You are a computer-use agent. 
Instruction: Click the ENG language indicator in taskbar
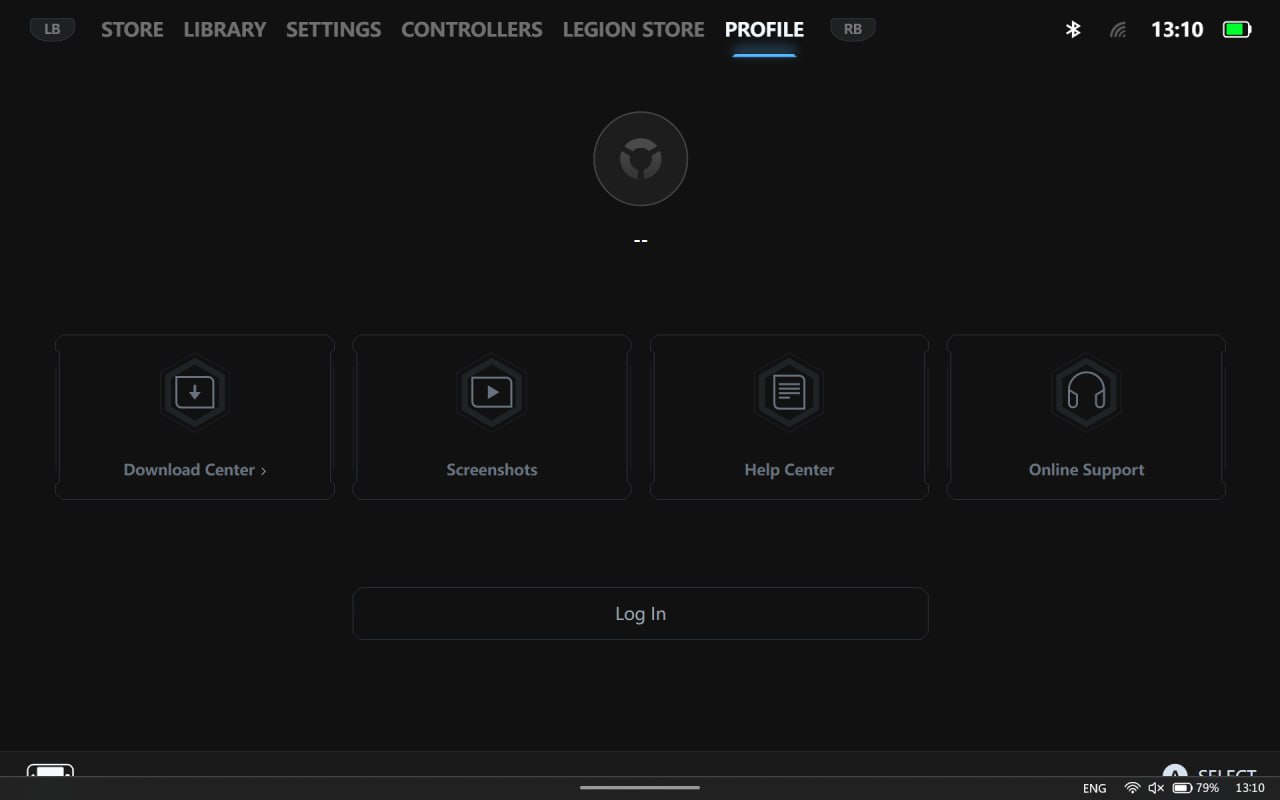[1094, 788]
